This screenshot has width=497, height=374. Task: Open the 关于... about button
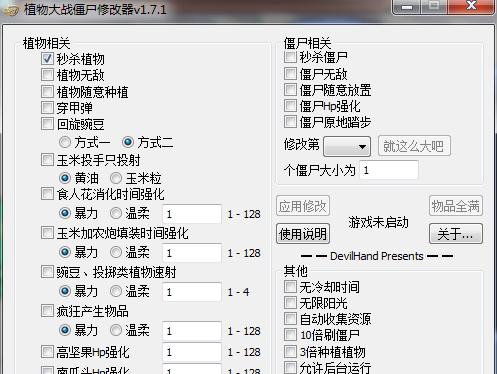coord(456,234)
